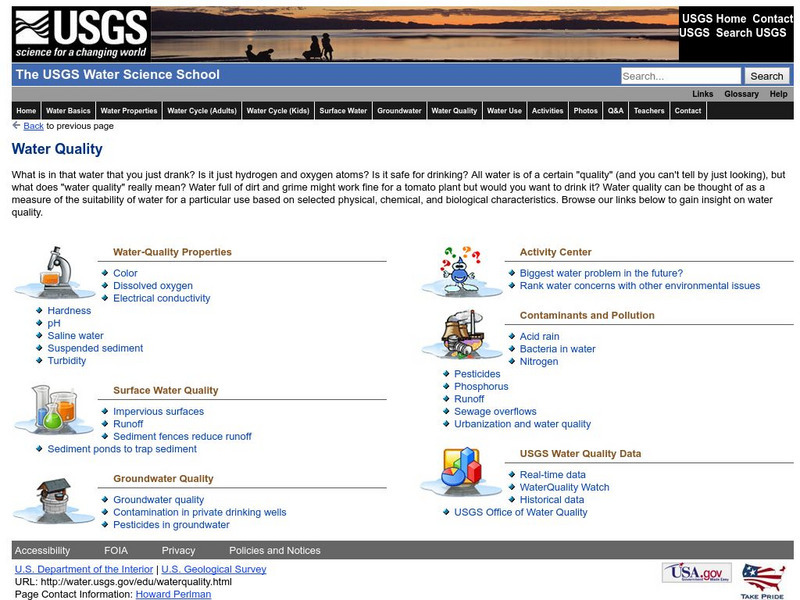Screen dimensions: 800x600
Task: Open the microscope icon for Water-Quality Properties
Action: (x=55, y=272)
